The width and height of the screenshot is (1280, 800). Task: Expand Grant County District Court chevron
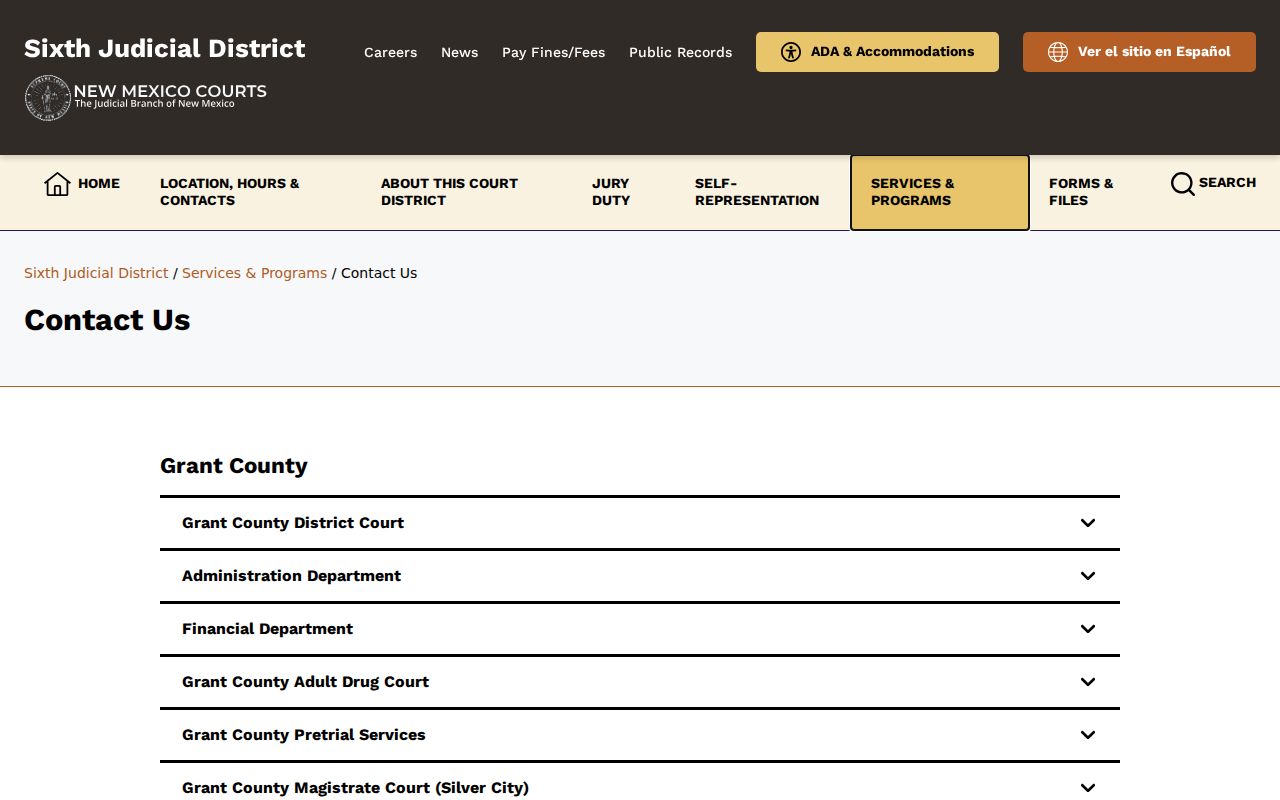click(1088, 523)
